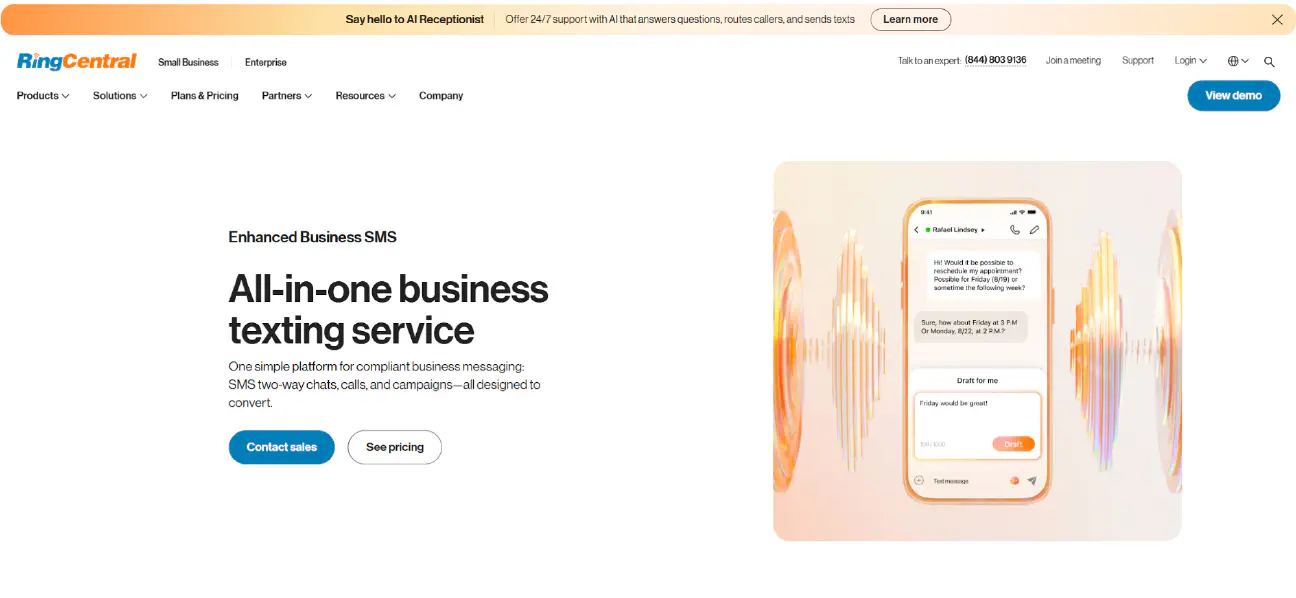Image resolution: width=1296 pixels, height=598 pixels.
Task: Expand the Products dropdown menu
Action: (43, 96)
